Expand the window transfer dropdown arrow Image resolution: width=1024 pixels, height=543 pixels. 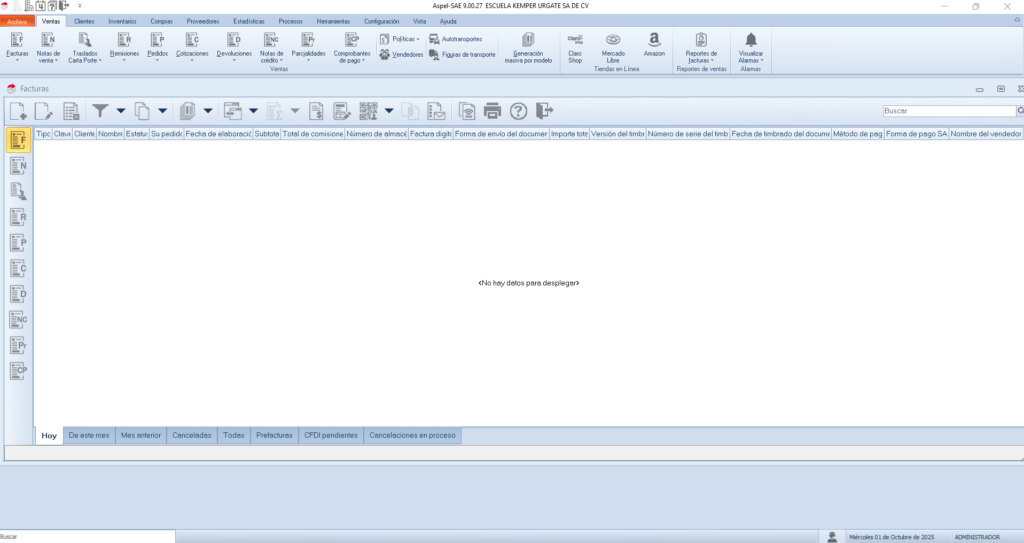253,111
